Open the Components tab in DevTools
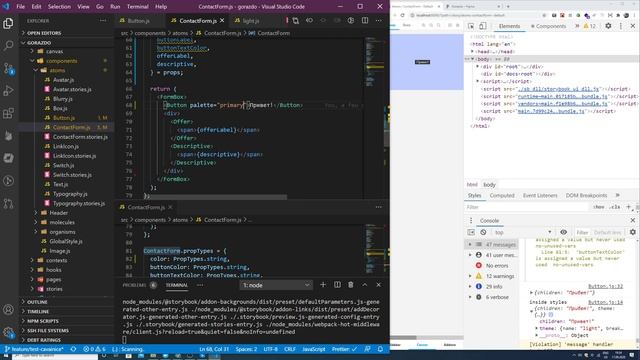The height and width of the screenshot is (360, 640). (551, 26)
